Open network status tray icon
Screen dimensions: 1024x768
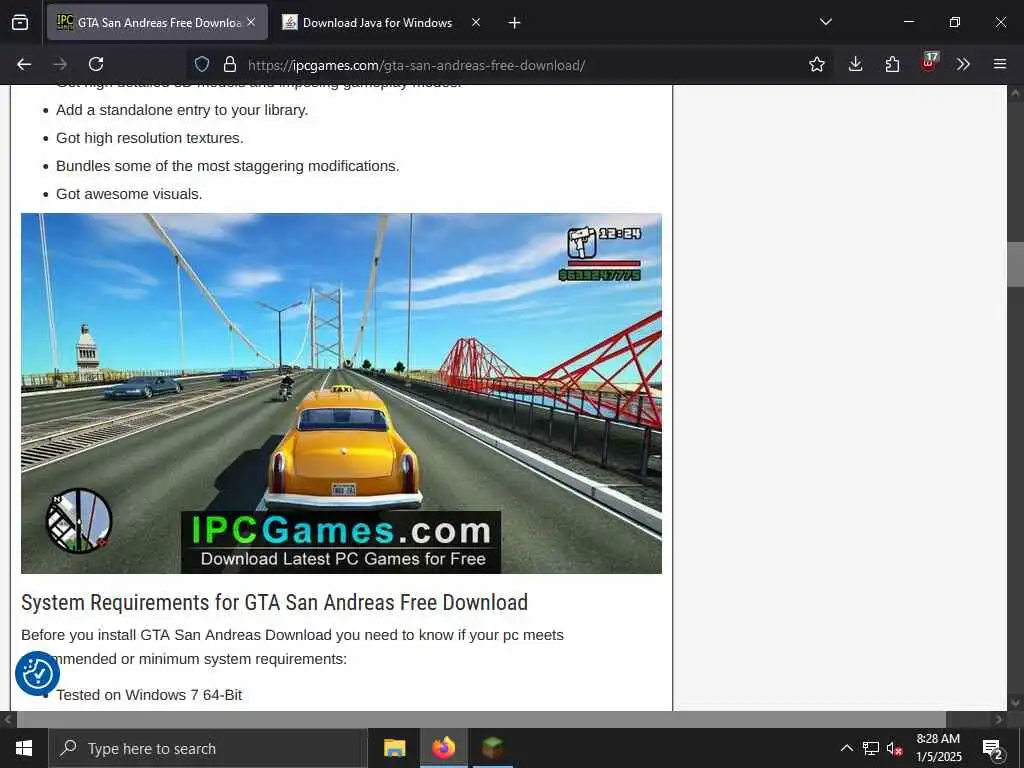click(871, 748)
